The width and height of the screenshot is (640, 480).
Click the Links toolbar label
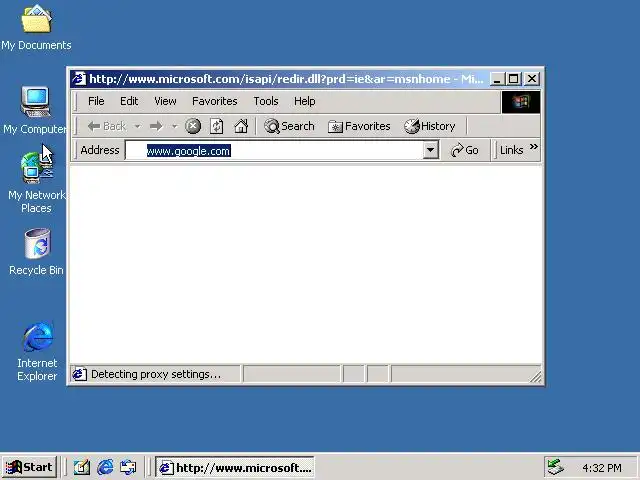pyautogui.click(x=511, y=150)
